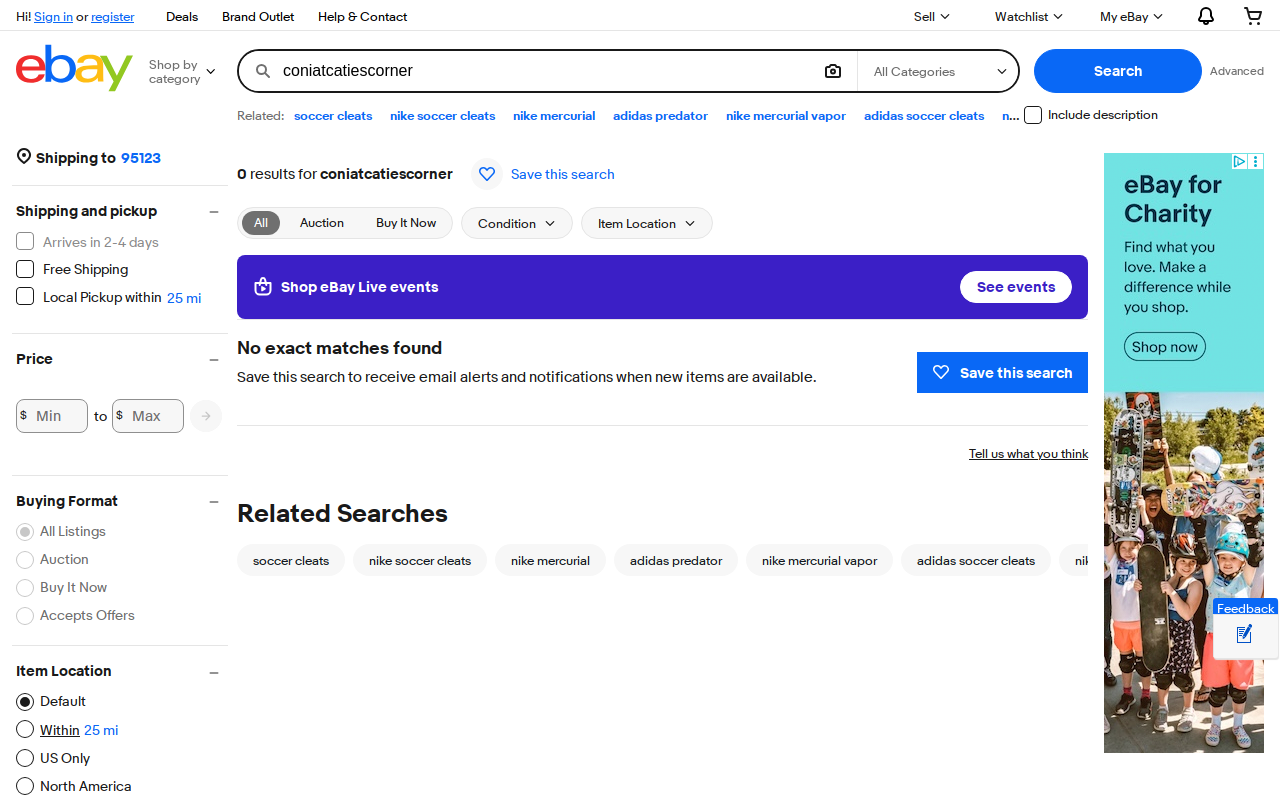Select the All listings tab
Viewport: 1280px width, 800px height.
click(x=261, y=223)
